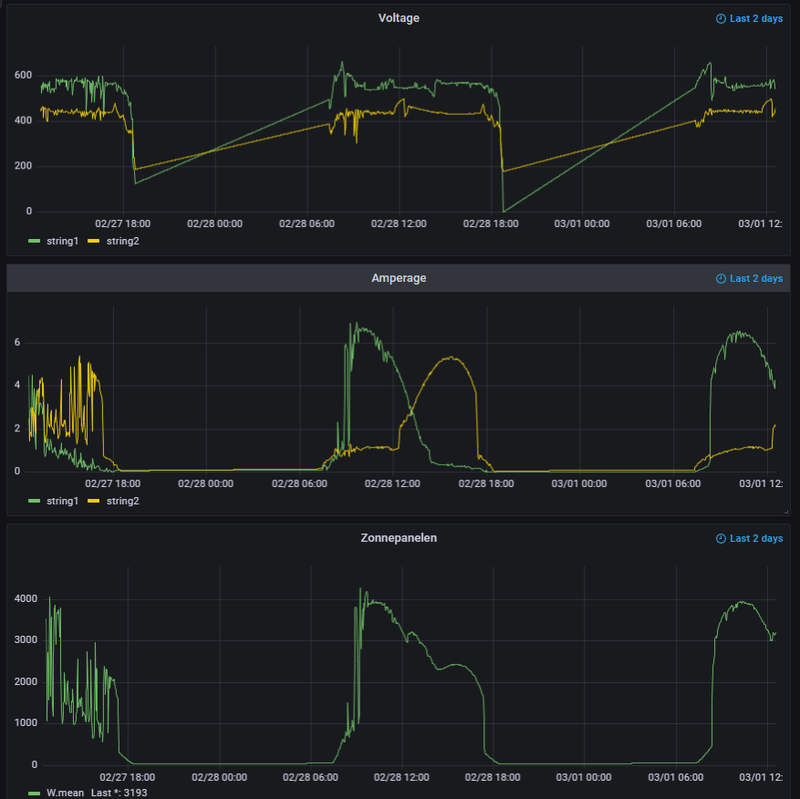Viewport: 800px width, 799px height.
Task: Isolate string1 series label in Amperage legend
Action: pos(62,500)
